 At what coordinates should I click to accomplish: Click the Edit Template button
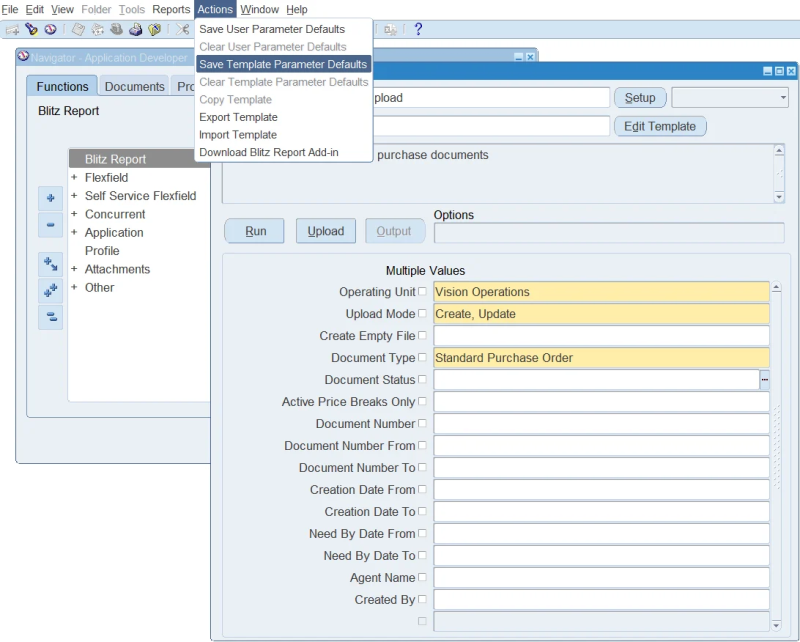(660, 126)
